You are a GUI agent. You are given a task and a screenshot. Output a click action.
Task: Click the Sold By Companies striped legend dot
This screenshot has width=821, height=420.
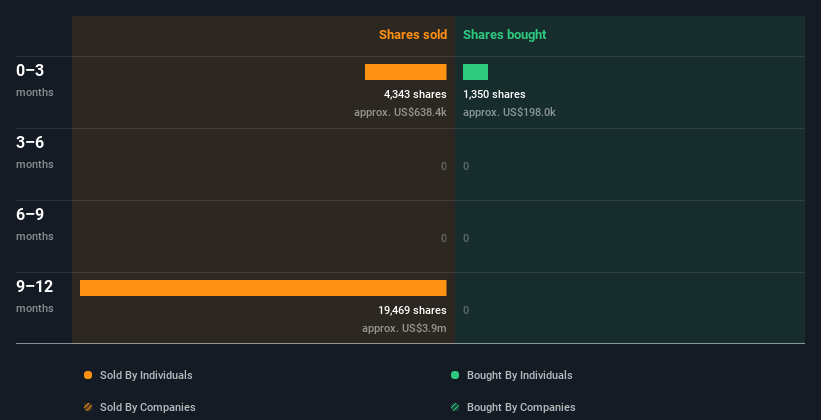coord(88,407)
